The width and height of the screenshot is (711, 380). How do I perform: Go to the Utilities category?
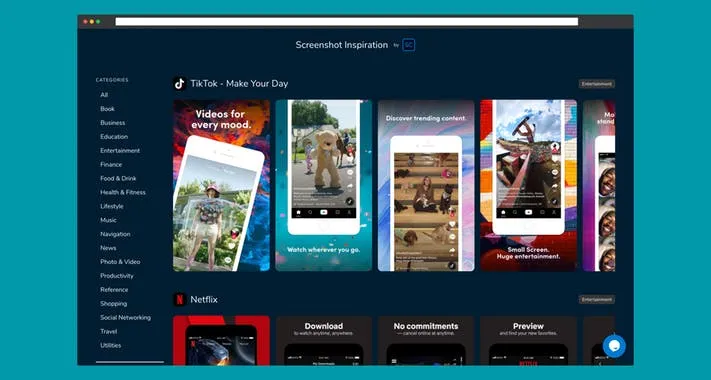pyautogui.click(x=111, y=346)
